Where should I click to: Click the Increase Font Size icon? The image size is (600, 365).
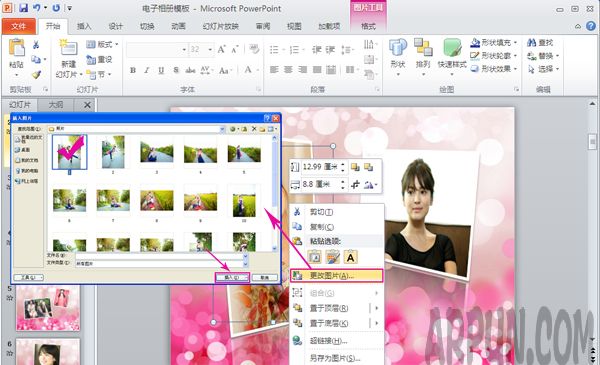click(x=221, y=49)
